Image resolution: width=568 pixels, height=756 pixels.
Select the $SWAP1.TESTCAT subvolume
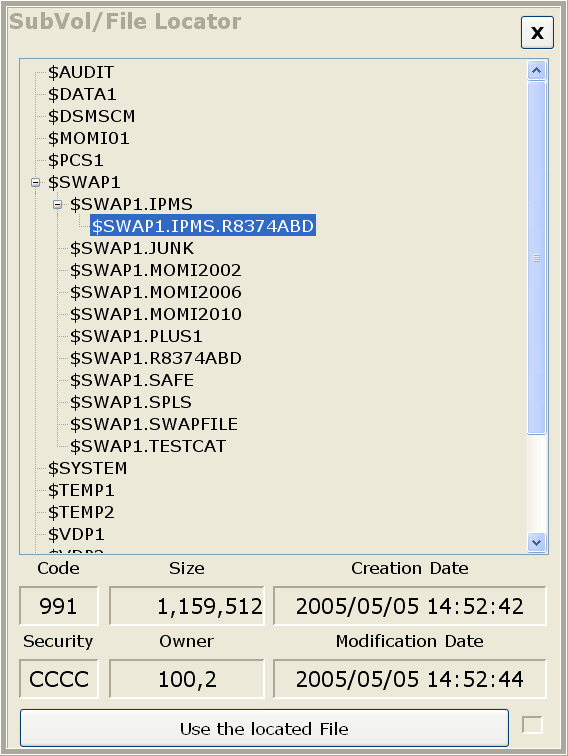[148, 446]
